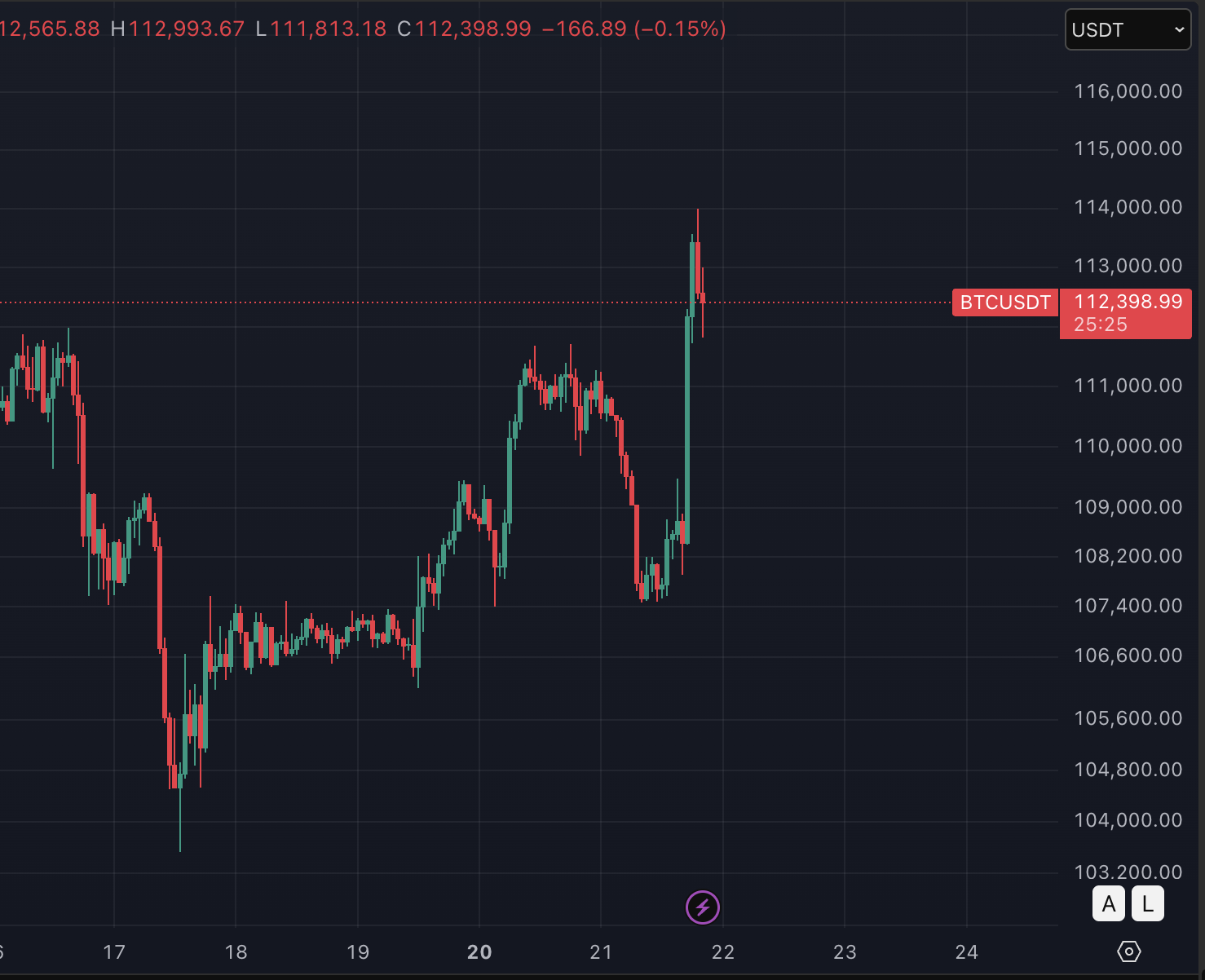Click the close value C112,398.99 in legend
This screenshot has width=1205, height=980.
(465, 29)
